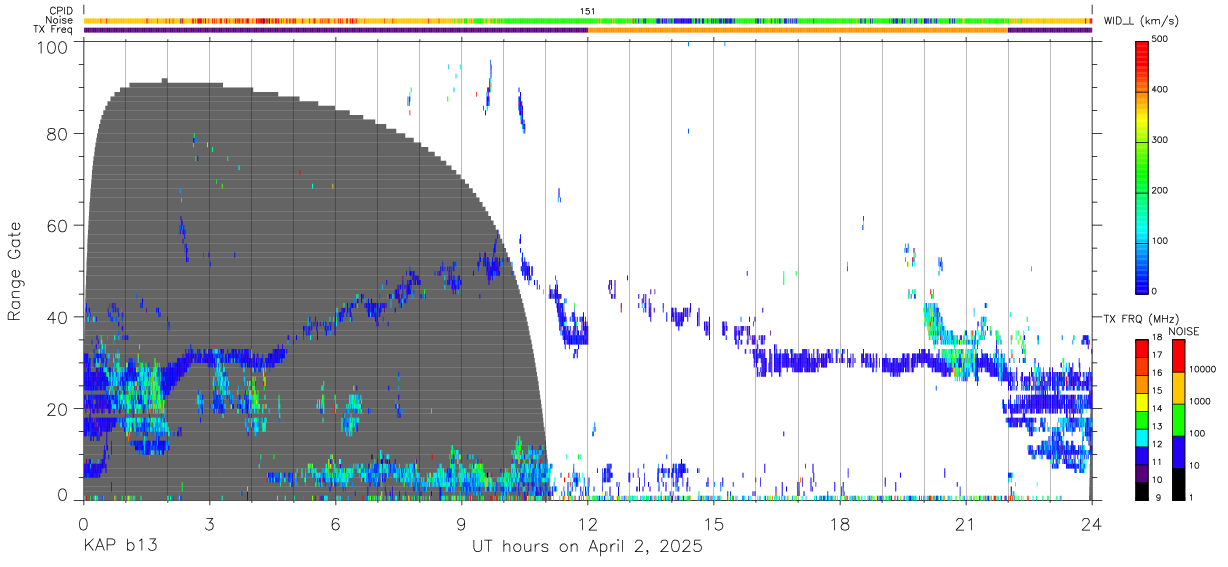The image size is (1228, 567).
Task: Click the 9 hour tick on time axis
Action: pyautogui.click(x=462, y=524)
